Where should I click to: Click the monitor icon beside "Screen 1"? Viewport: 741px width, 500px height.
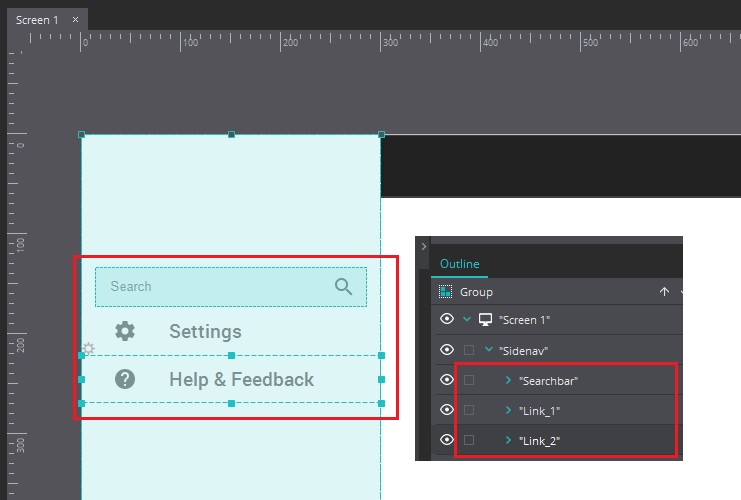click(486, 320)
